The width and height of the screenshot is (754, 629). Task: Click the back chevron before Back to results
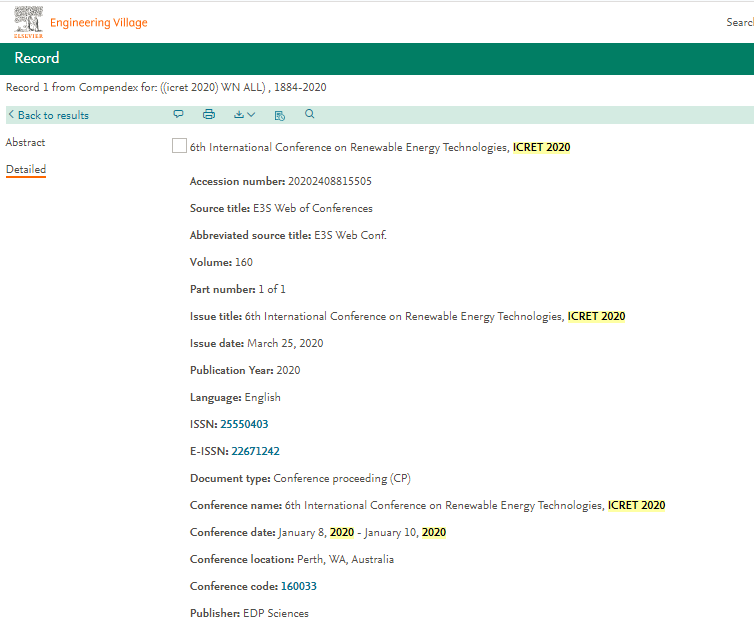[11, 115]
